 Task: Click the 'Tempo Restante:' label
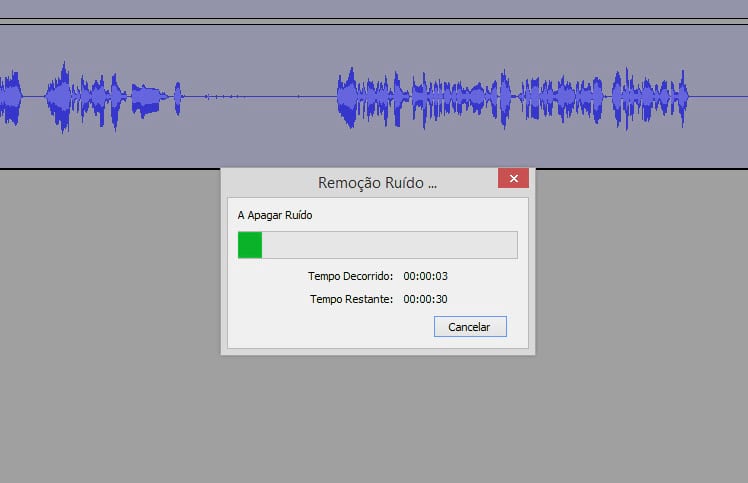351,299
